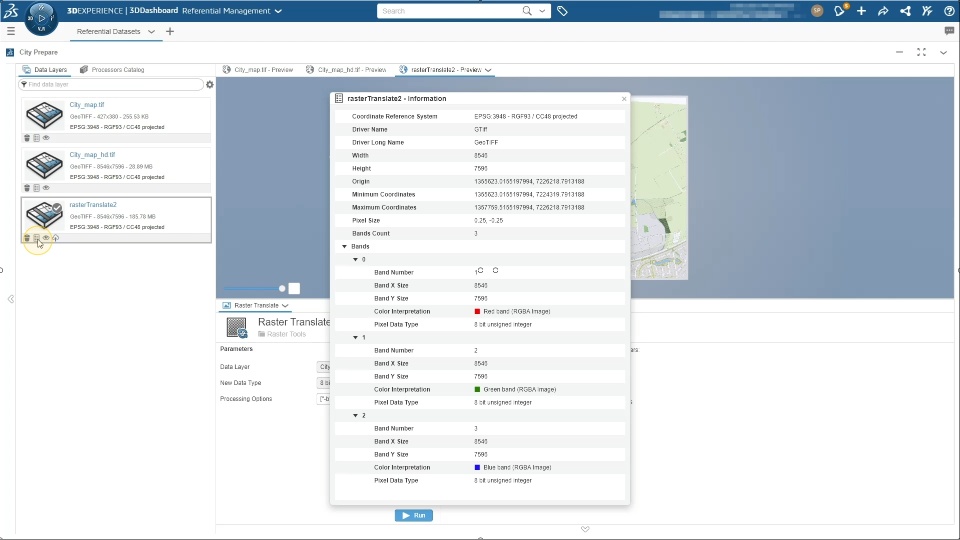Open Referential Management dropdown
Image resolution: width=960 pixels, height=540 pixels.
point(278,11)
